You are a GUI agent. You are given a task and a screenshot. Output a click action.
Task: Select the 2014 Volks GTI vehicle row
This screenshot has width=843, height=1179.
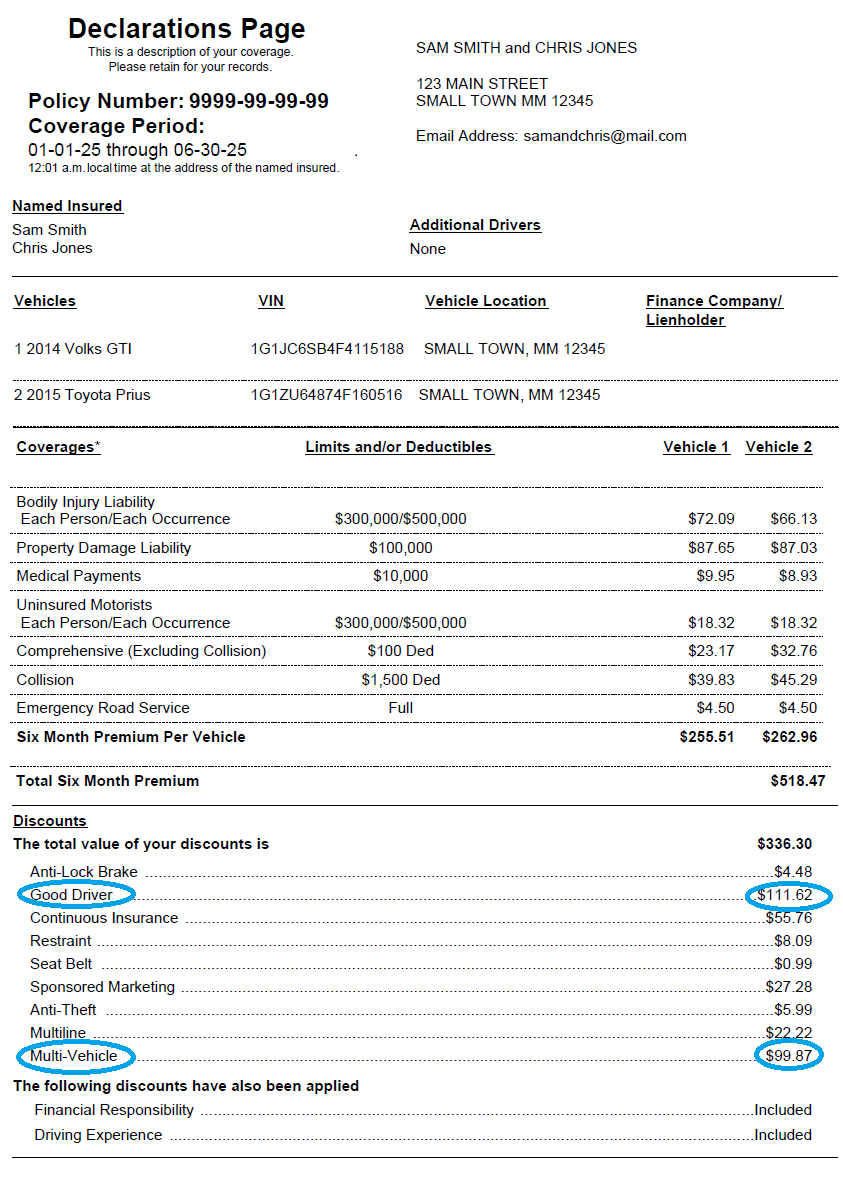[73, 349]
